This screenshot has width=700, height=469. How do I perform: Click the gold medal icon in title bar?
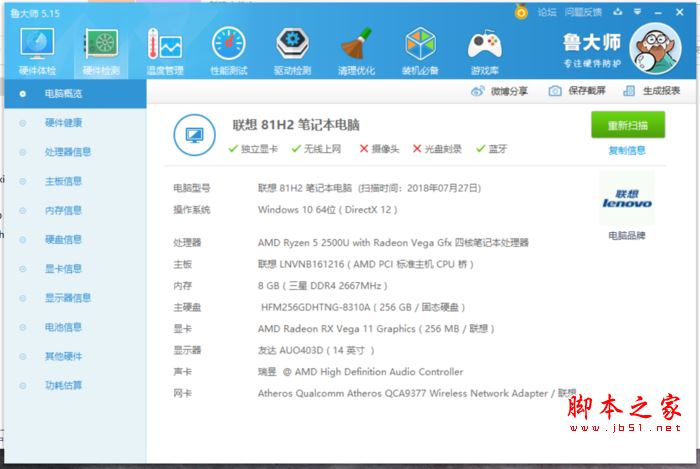(x=521, y=12)
